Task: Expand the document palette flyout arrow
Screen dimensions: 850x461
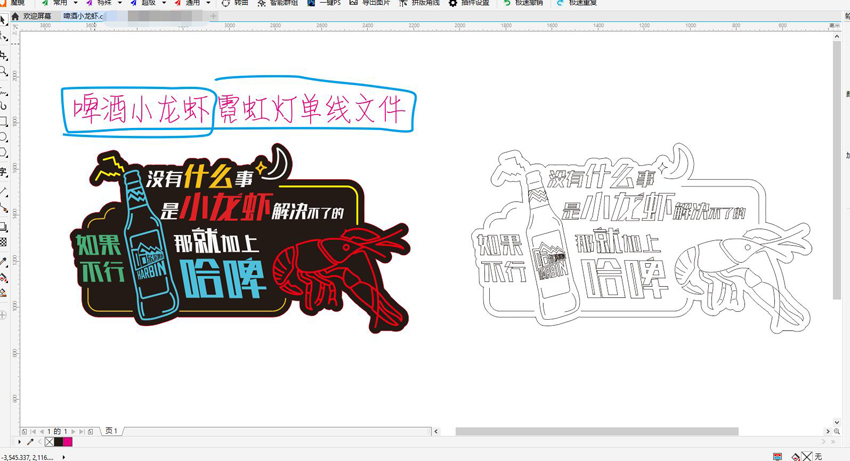Action: pos(19,442)
